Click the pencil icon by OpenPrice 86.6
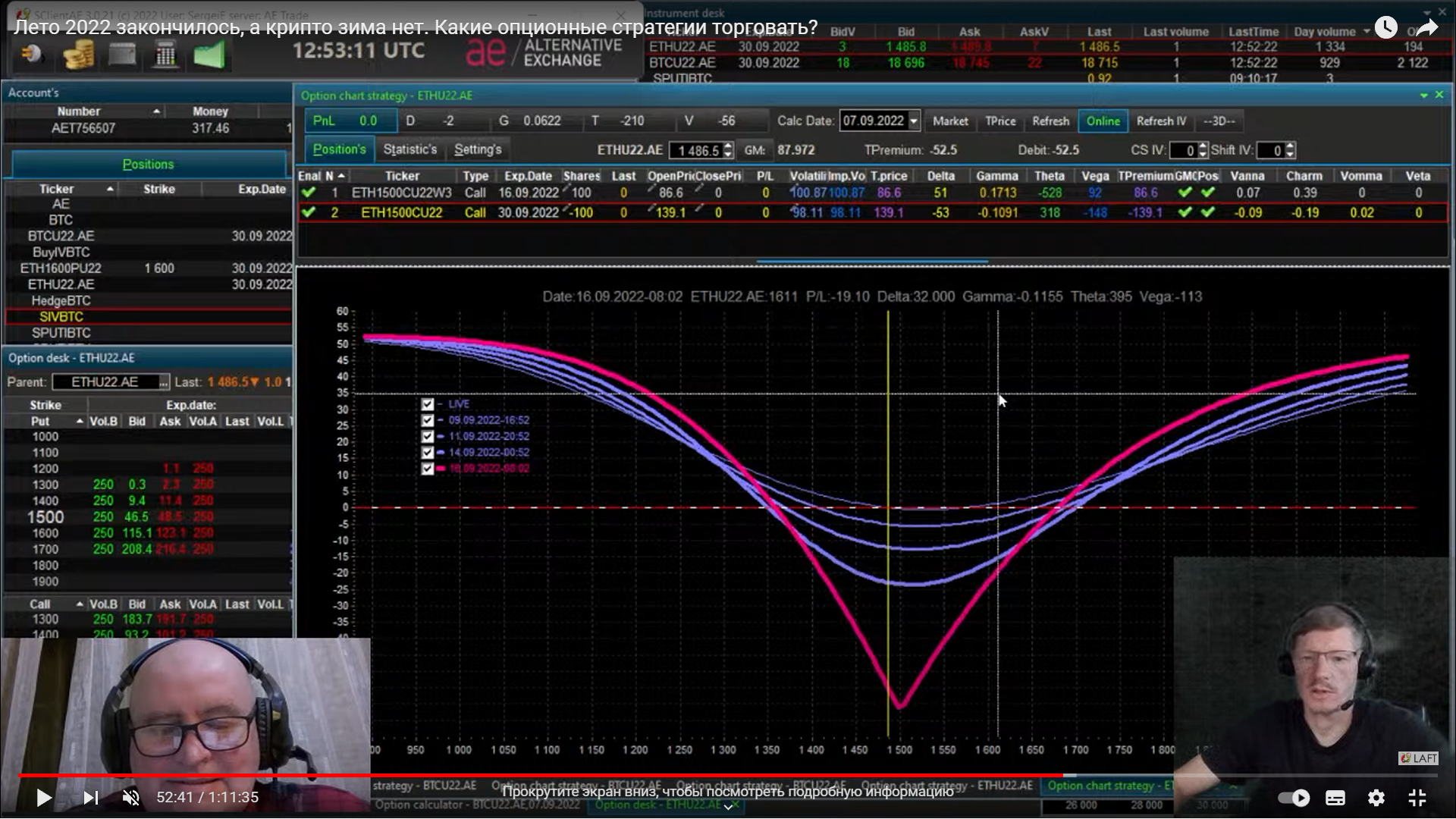This screenshot has height=819, width=1456. (x=651, y=187)
